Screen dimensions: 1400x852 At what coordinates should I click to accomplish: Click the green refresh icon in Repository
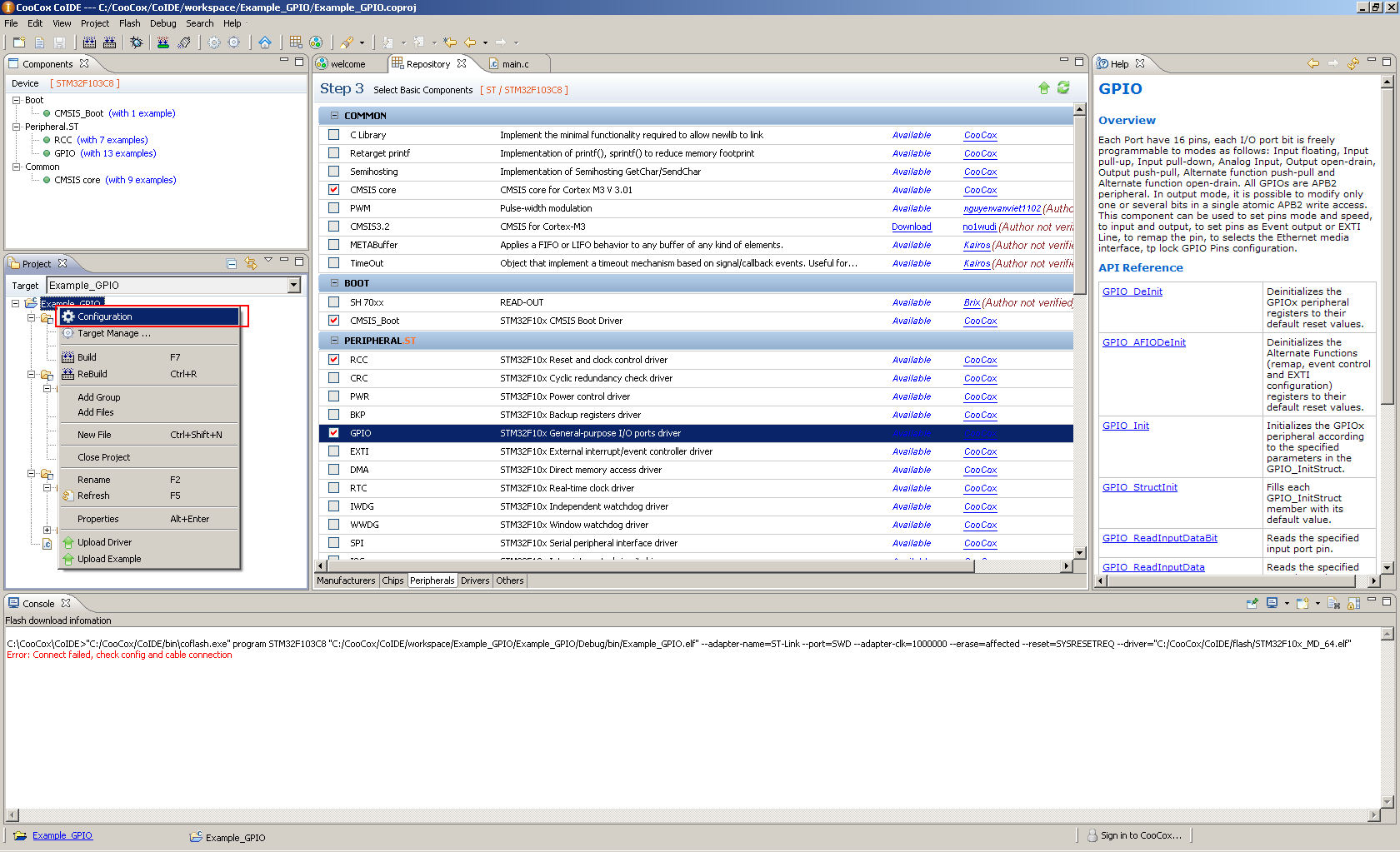pos(1063,88)
